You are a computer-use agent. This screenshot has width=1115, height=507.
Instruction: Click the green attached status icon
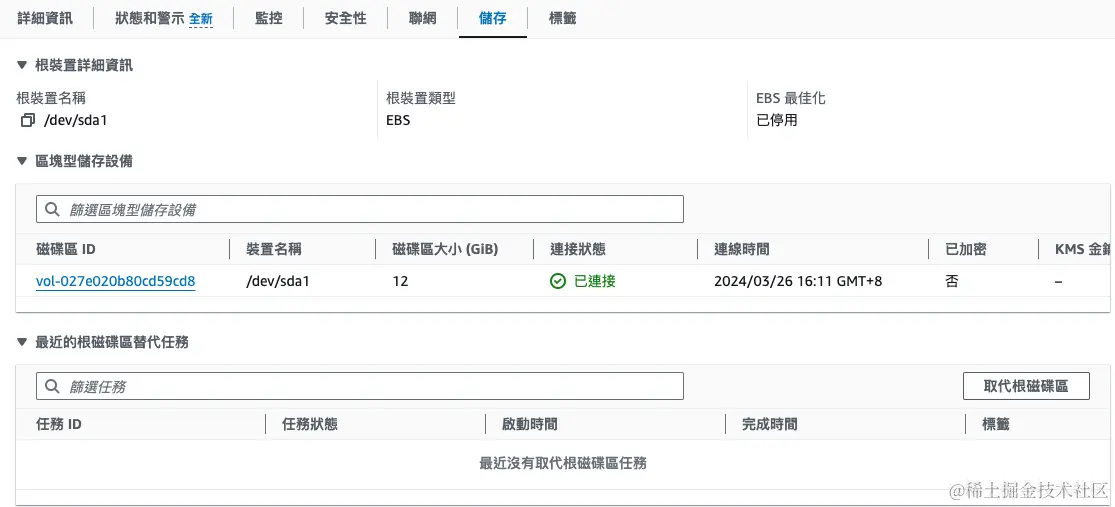point(558,282)
